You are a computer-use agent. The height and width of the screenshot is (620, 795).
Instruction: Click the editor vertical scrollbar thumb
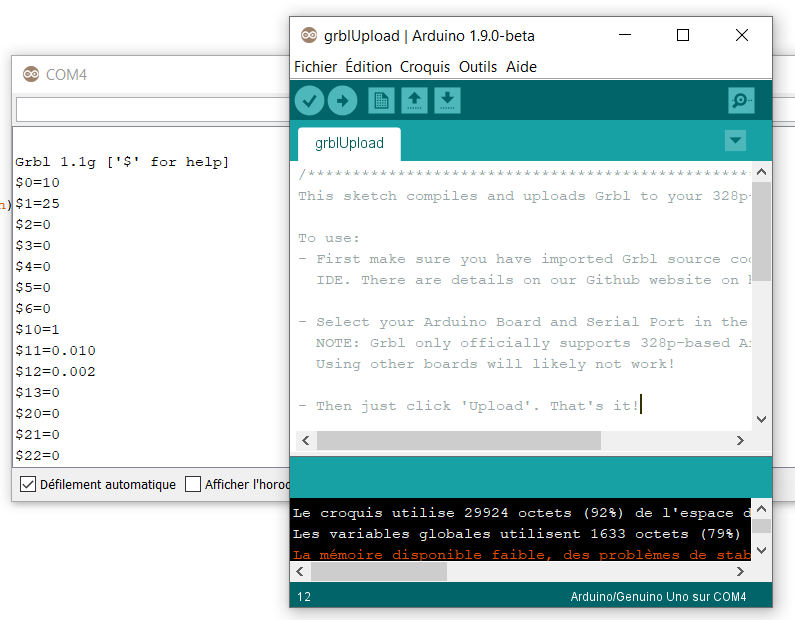tap(761, 231)
